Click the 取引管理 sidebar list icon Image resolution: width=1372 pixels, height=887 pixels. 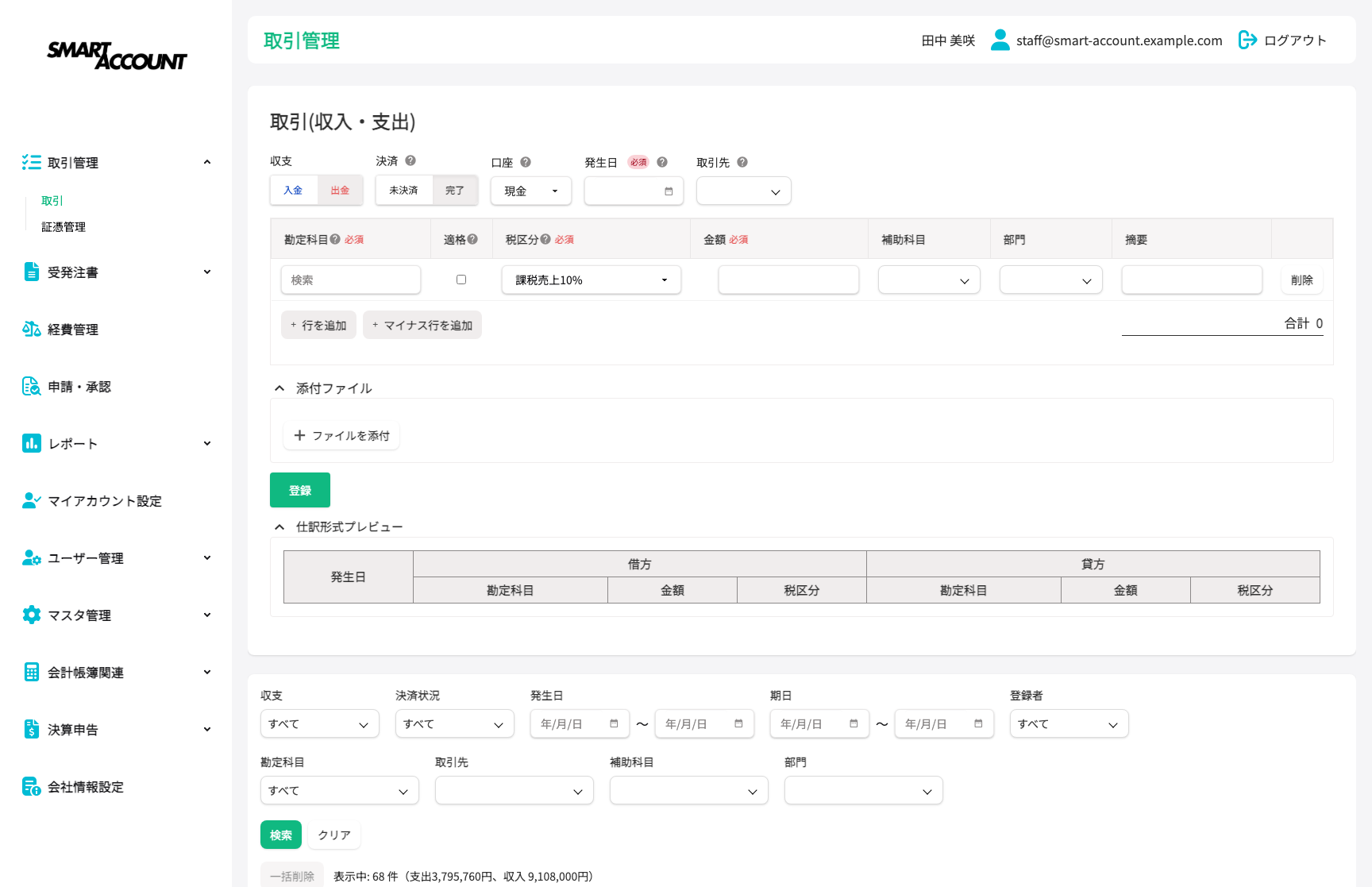(32, 162)
